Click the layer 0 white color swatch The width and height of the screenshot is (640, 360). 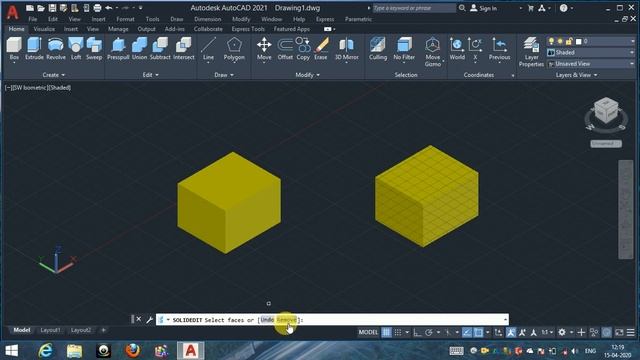click(x=578, y=41)
